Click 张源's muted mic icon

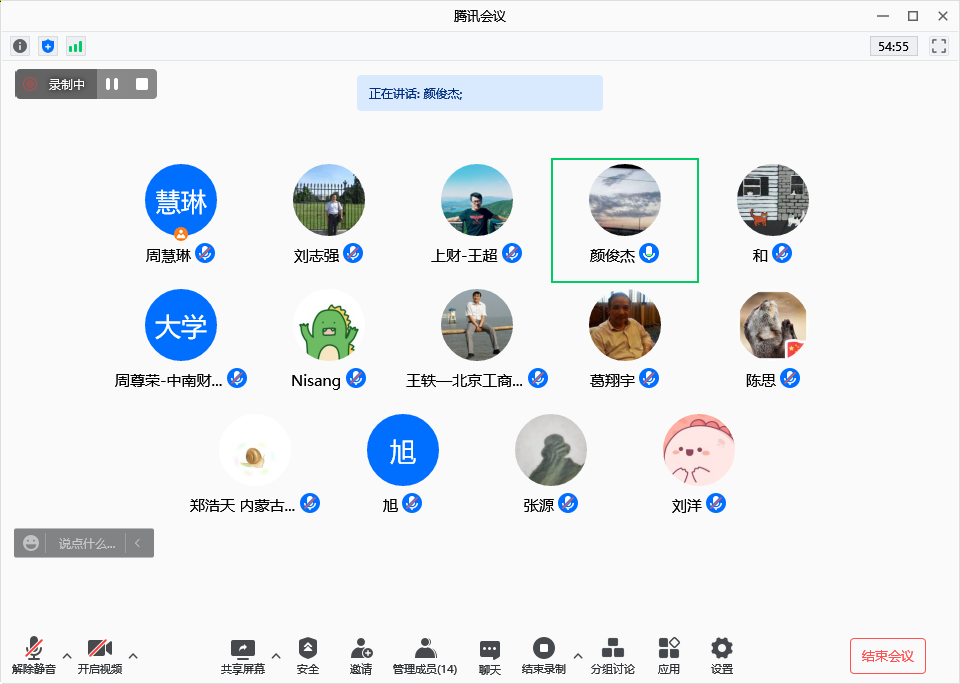click(568, 503)
